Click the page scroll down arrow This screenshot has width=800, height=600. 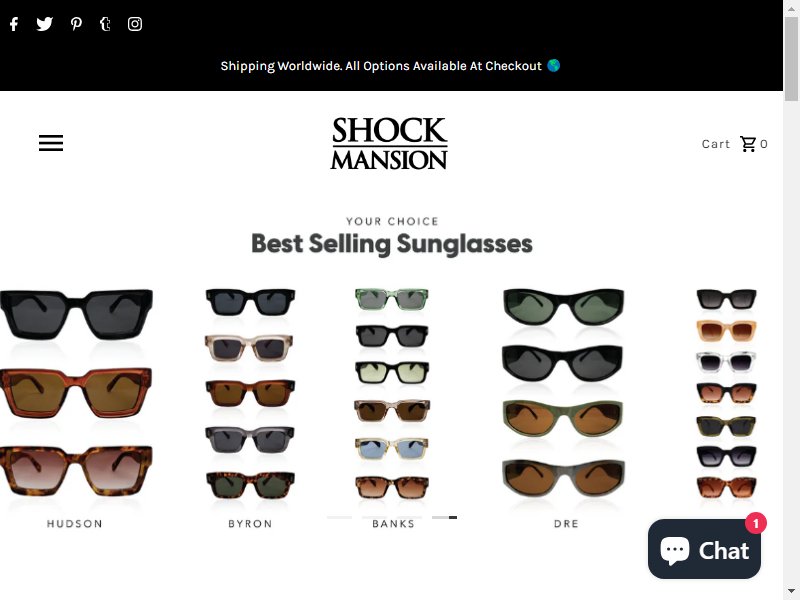[791, 594]
